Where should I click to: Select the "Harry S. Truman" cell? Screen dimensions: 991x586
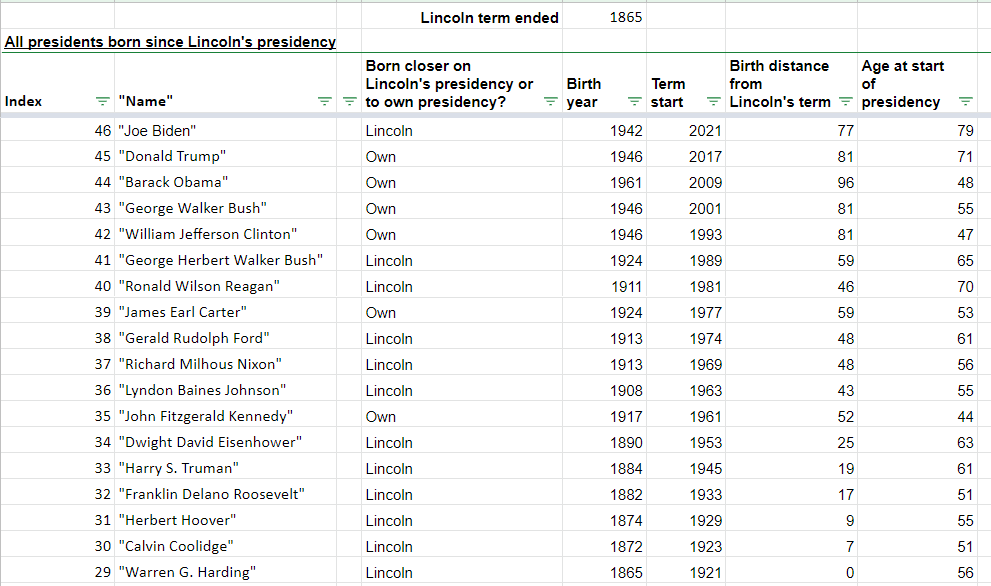click(x=226, y=468)
